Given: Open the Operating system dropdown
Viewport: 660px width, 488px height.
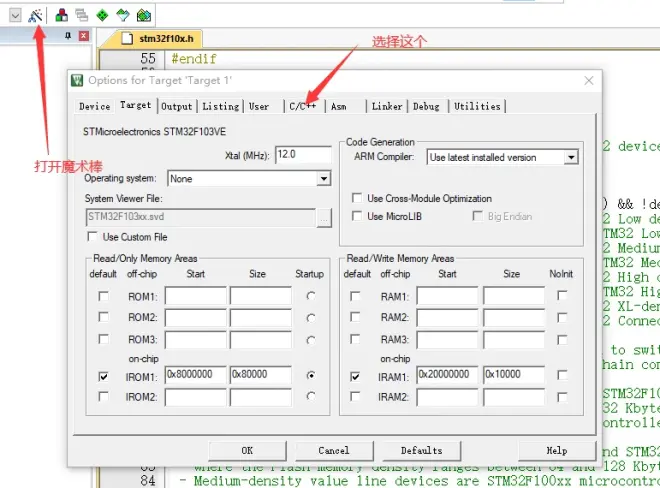Looking at the screenshot, I should tap(323, 179).
